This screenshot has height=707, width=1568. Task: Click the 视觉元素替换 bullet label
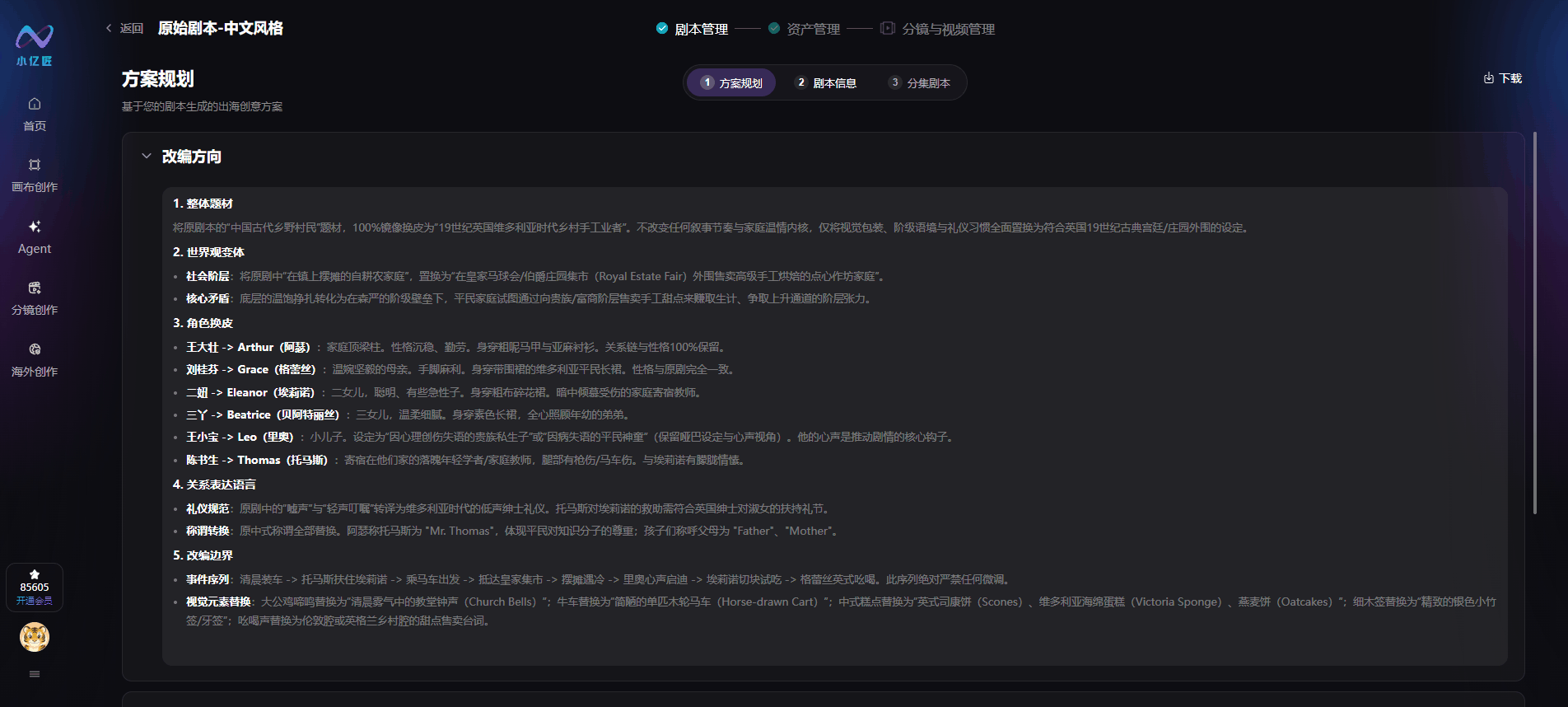click(218, 602)
